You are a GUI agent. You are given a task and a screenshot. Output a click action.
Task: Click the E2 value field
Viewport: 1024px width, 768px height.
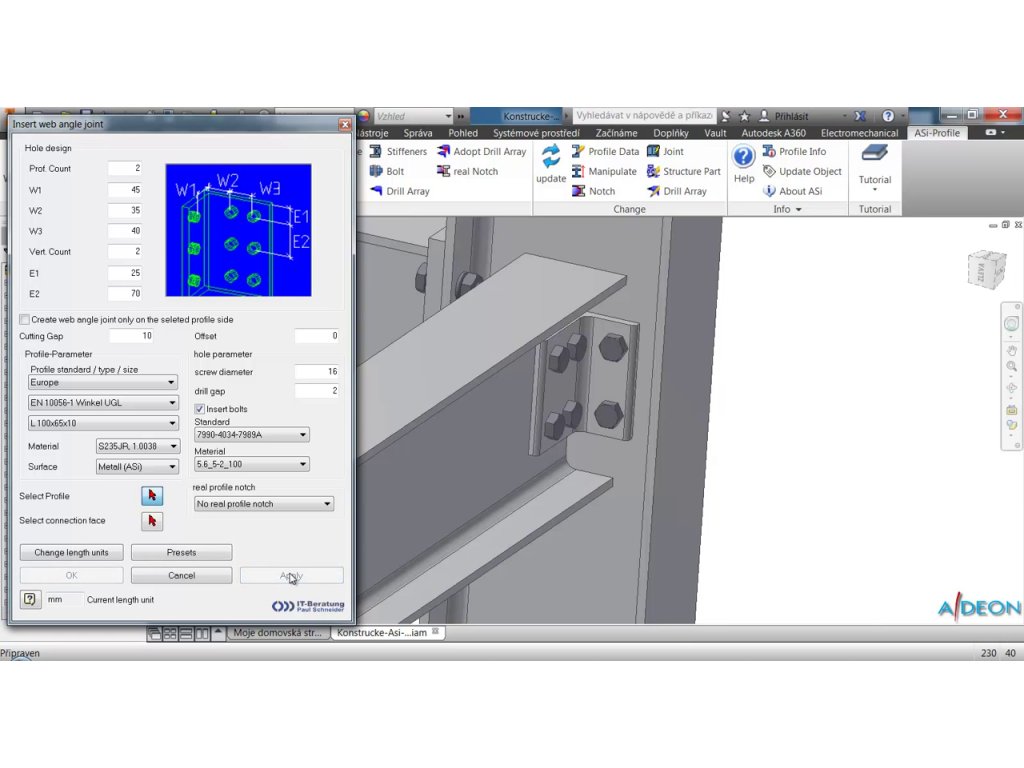(125, 294)
